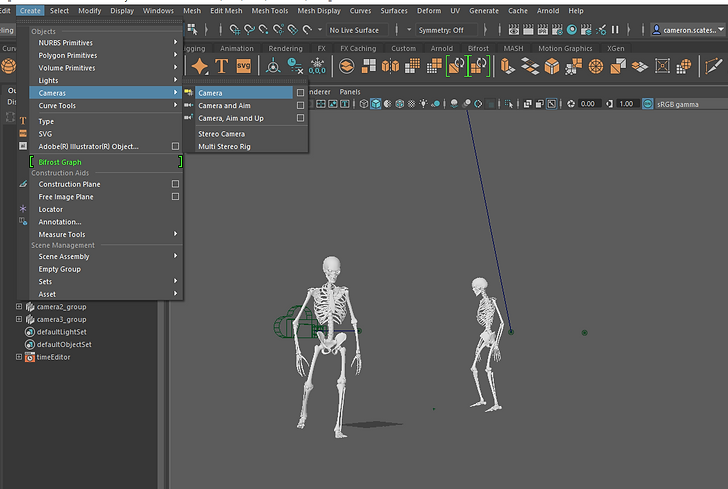
Task: Click the No Live Surface field
Action: point(357,30)
